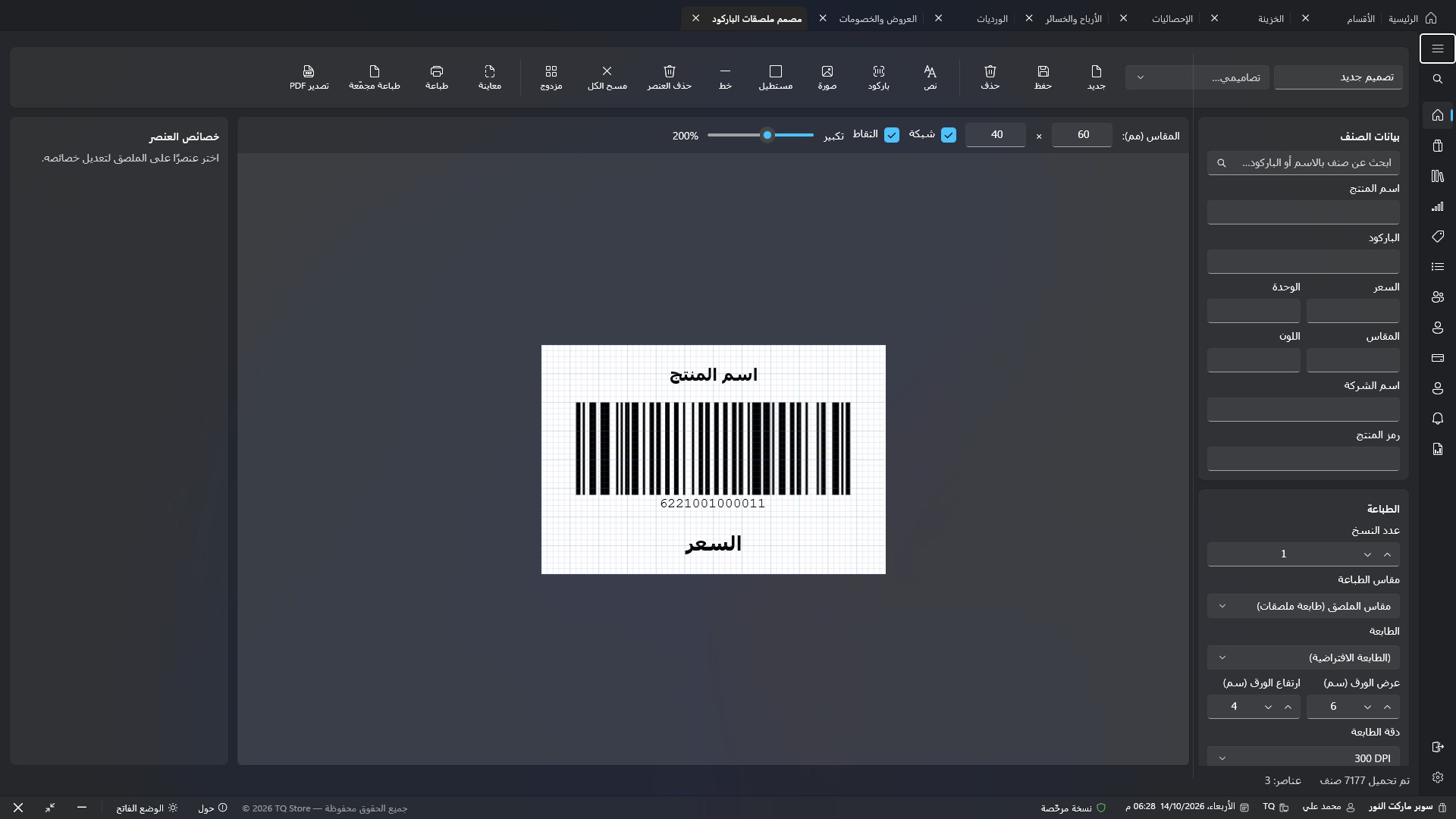Click the حفظ save icon
This screenshot has height=819, width=1456.
pyautogui.click(x=1043, y=77)
